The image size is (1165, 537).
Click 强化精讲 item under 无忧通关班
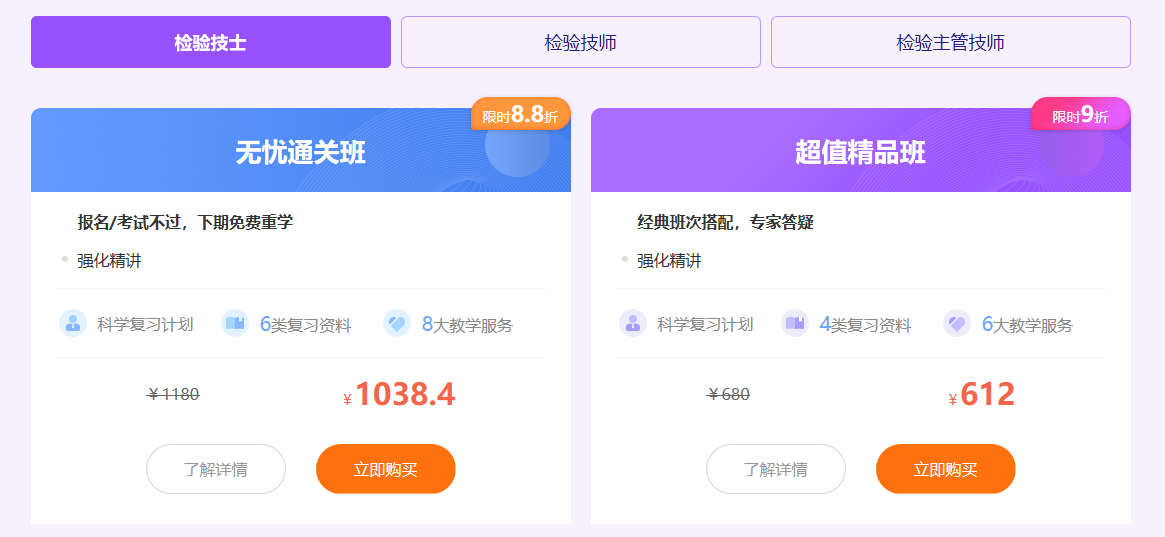[x=109, y=261]
